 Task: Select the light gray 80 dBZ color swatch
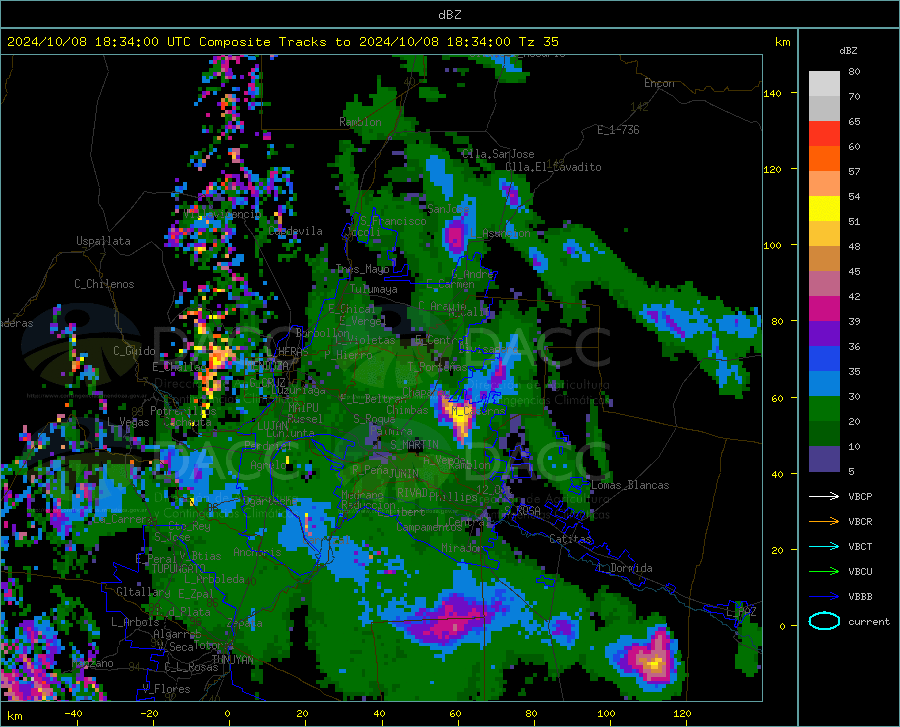(824, 83)
